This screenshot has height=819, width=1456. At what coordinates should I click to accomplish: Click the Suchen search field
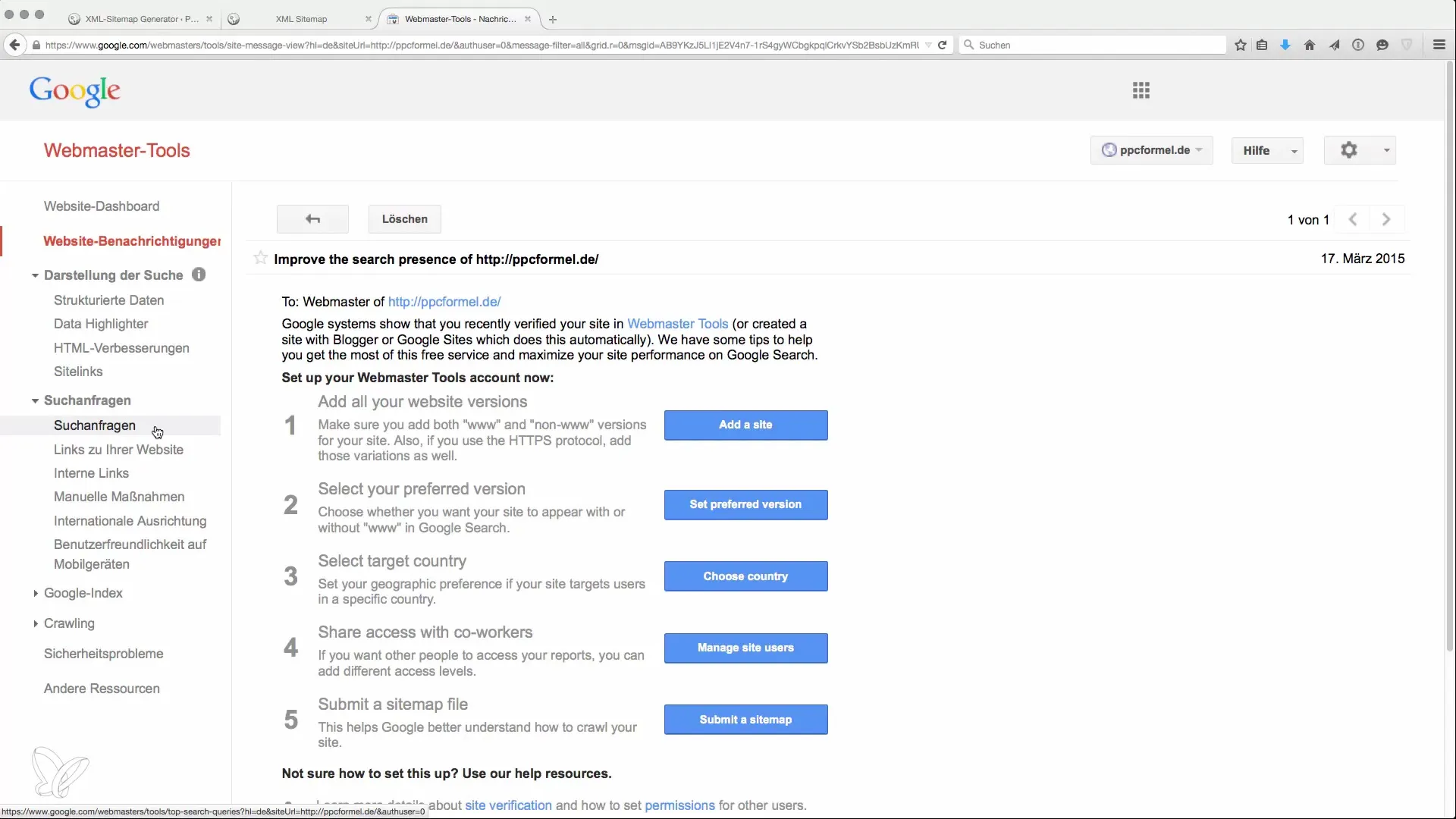[1092, 45]
